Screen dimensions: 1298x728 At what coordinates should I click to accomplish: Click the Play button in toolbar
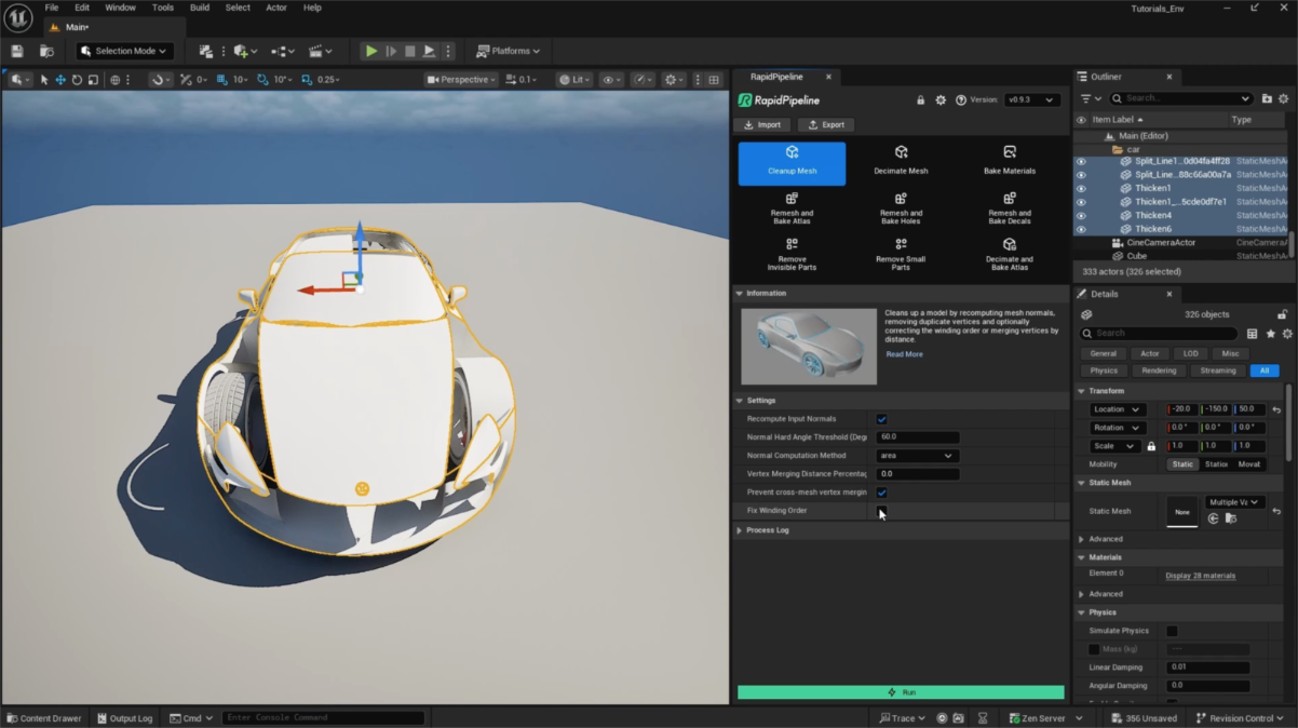pyautogui.click(x=371, y=51)
